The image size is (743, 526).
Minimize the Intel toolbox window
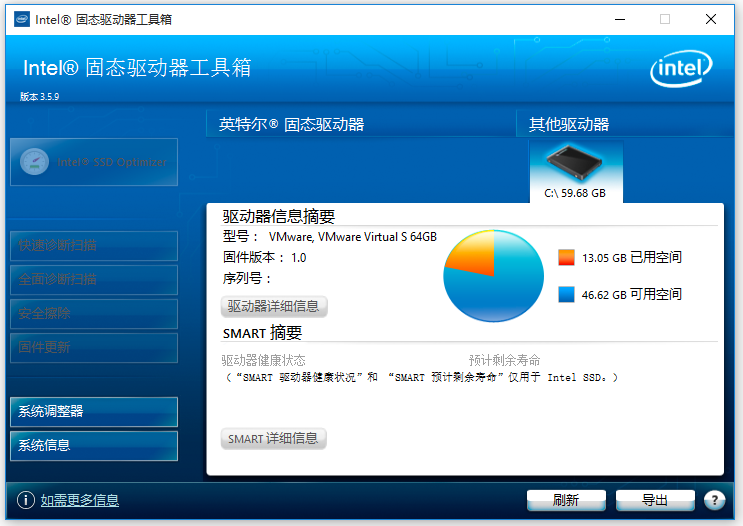(620, 19)
